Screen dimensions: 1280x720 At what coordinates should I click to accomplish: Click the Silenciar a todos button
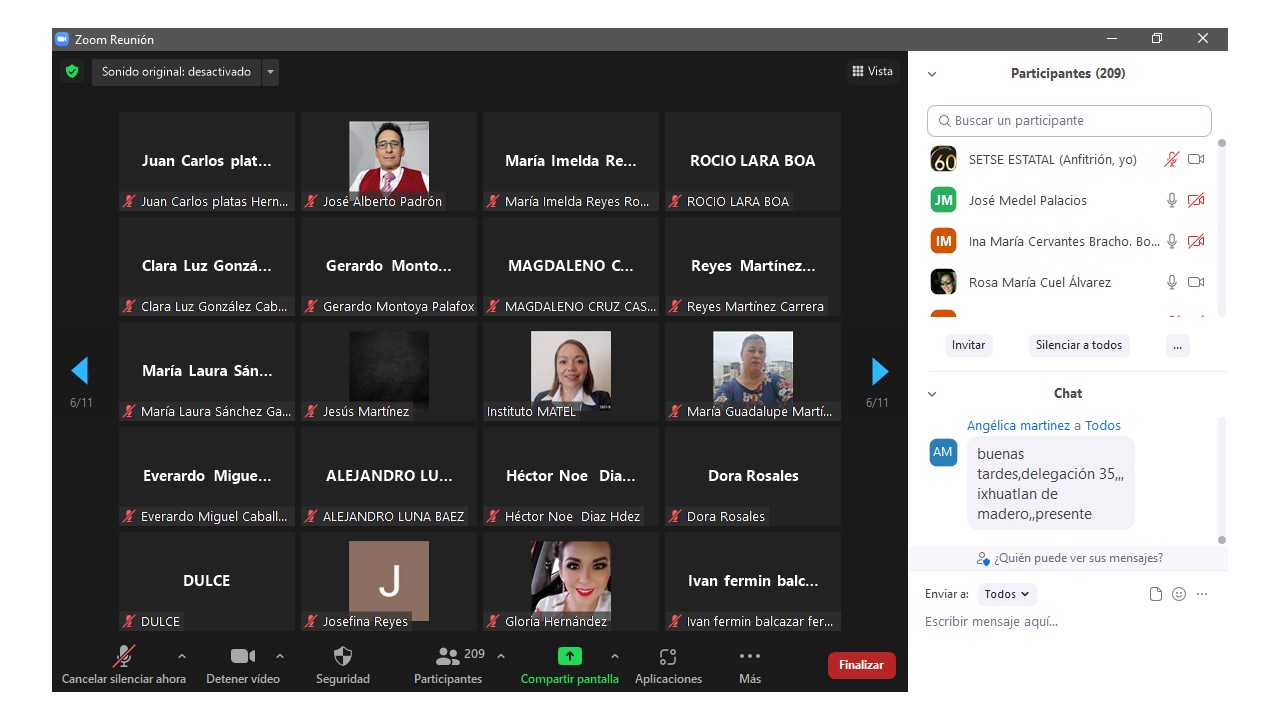tap(1078, 345)
